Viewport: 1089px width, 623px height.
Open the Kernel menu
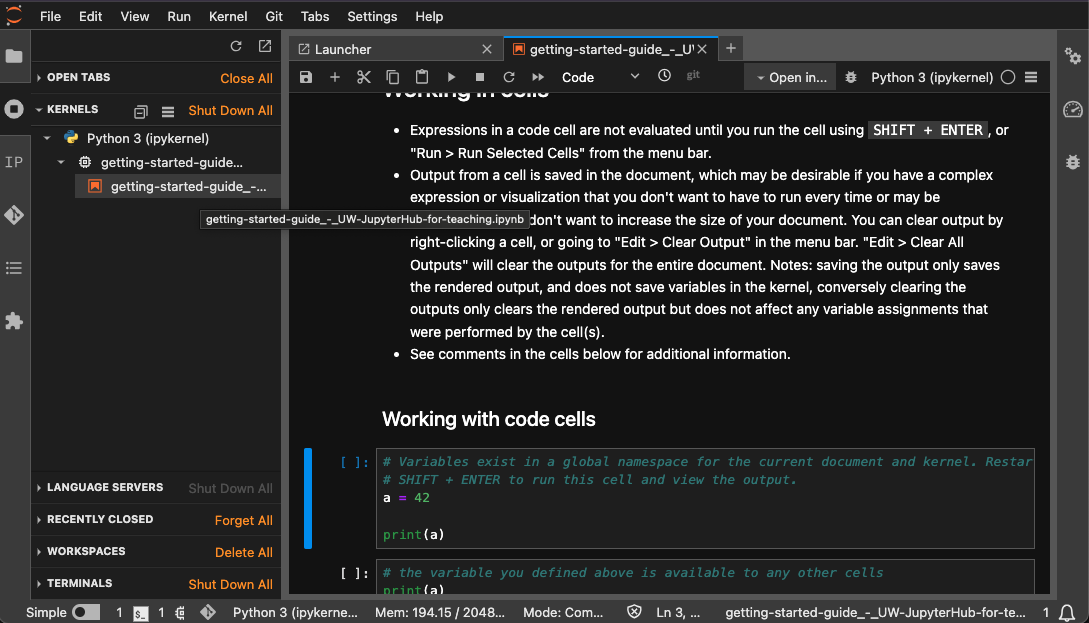pos(228,16)
